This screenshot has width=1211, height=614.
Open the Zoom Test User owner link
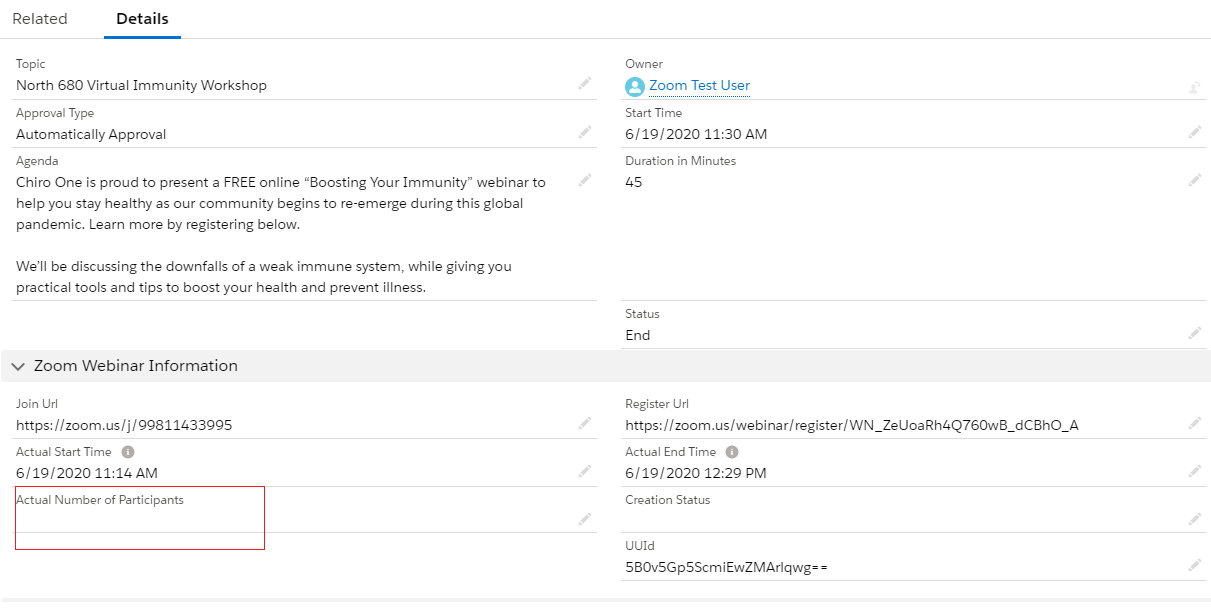coord(699,86)
